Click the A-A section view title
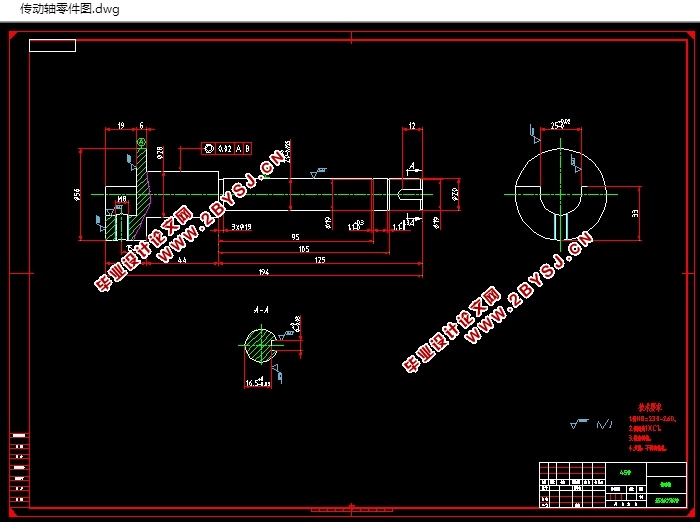This screenshot has height=522, width=700. [261, 309]
